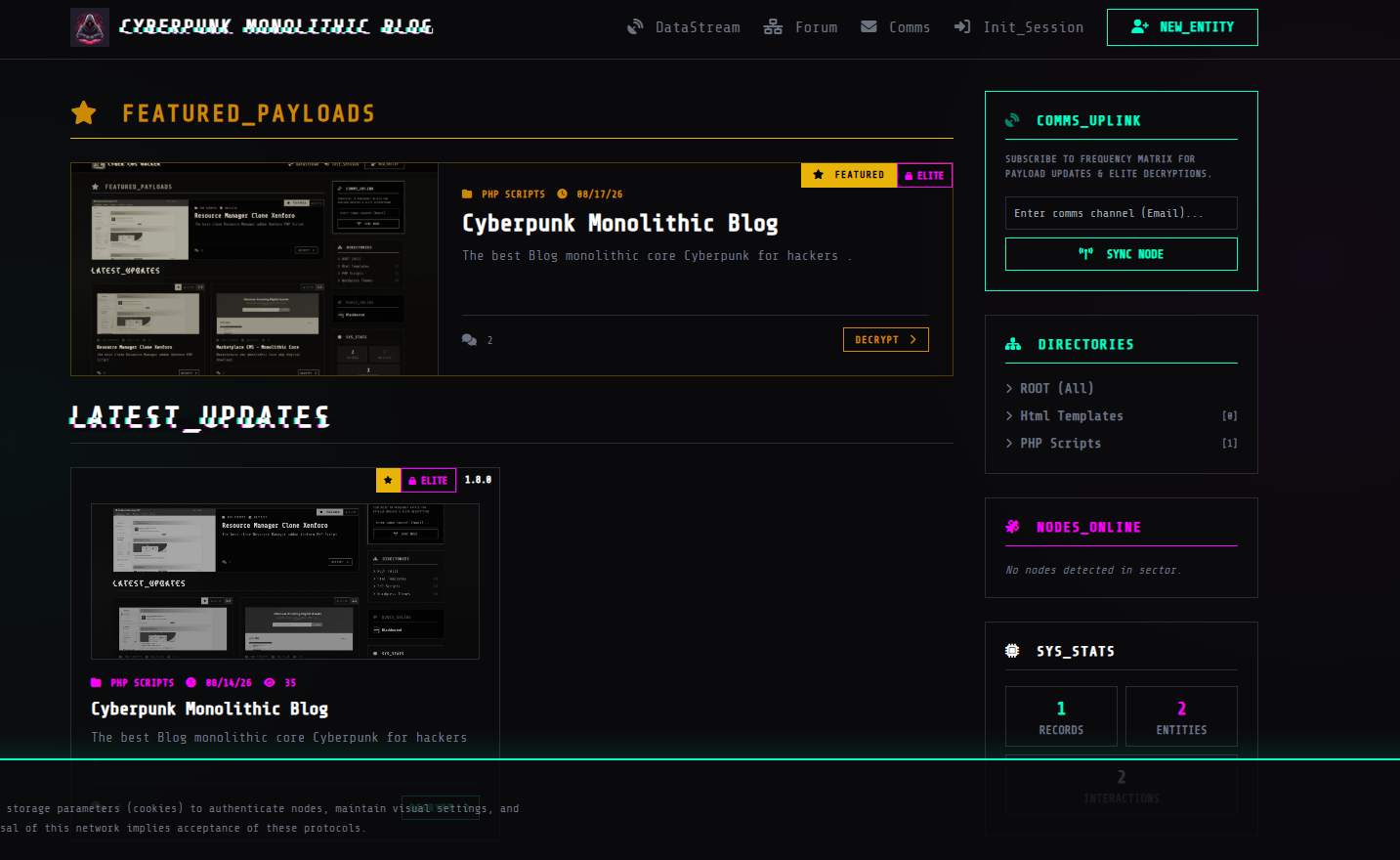Click the DECRYPT button
This screenshot has height=860, width=1400.
tap(886, 340)
